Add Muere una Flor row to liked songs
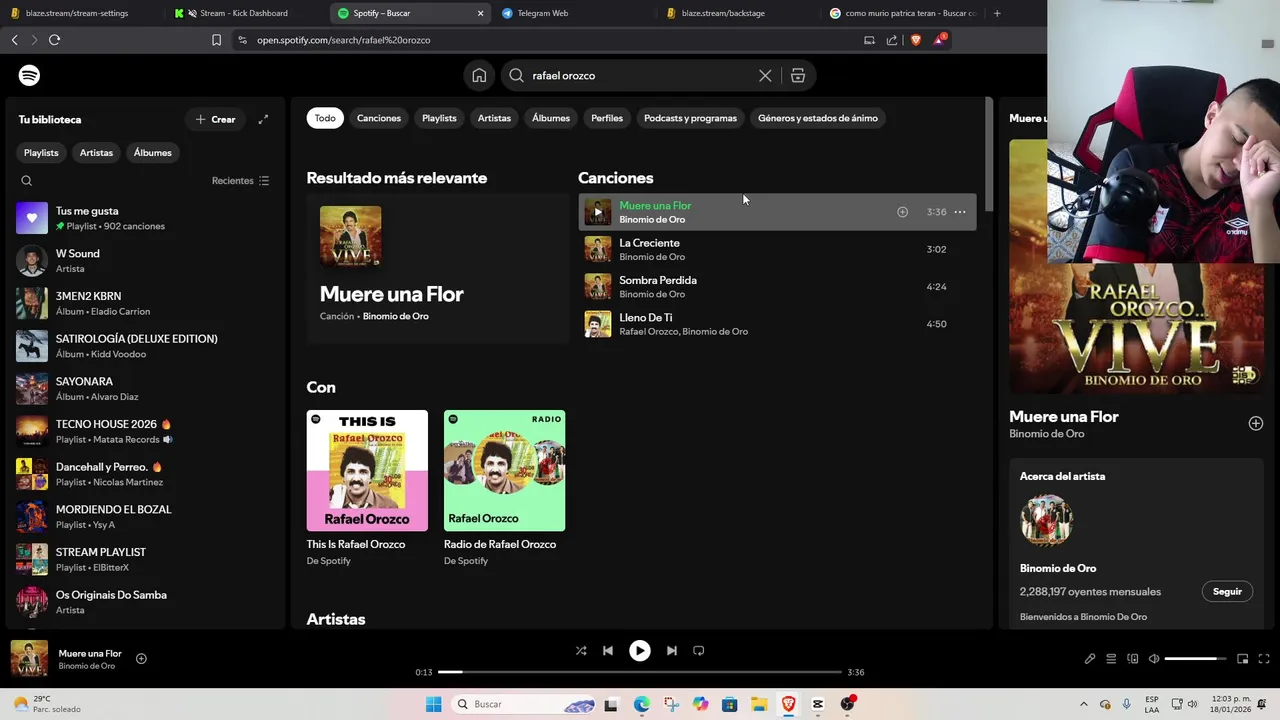This screenshot has height=720, width=1280. click(902, 212)
